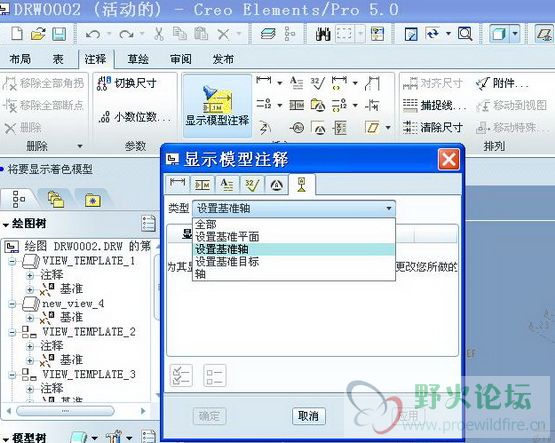Expand 基准 under VIEW_TEMPLATE_1
The height and width of the screenshot is (443, 555).
[x=30, y=289]
